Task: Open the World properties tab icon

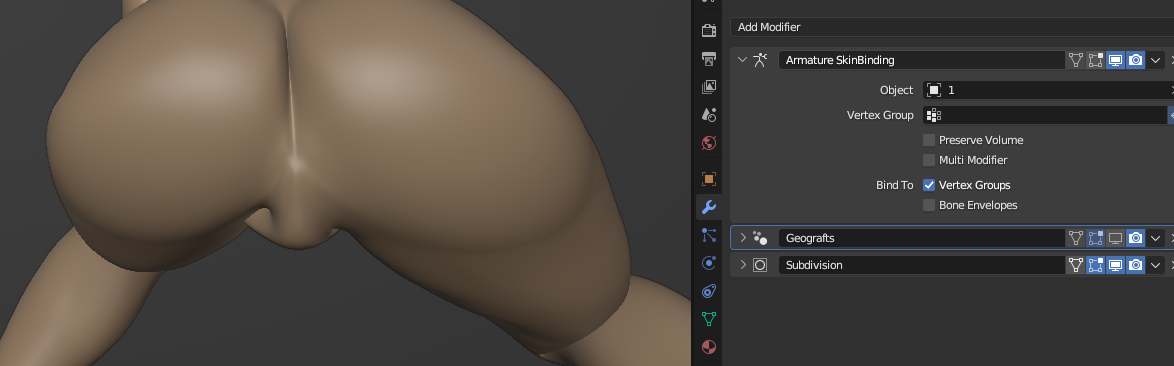Action: 708,142
